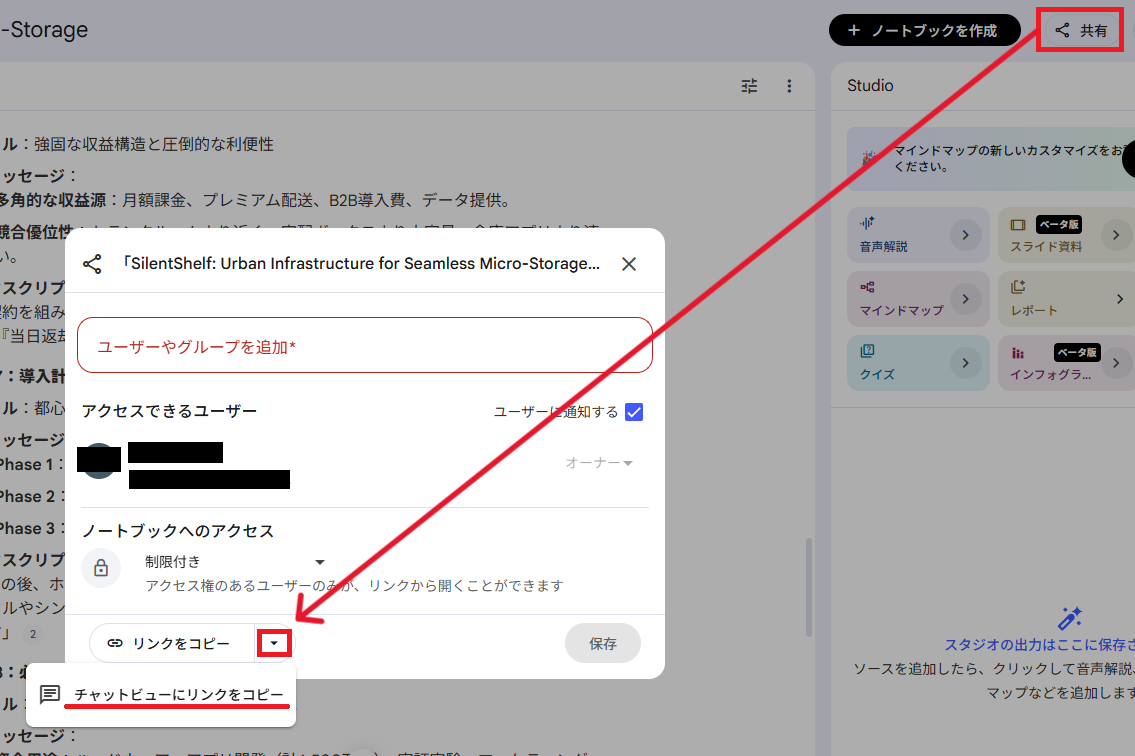This screenshot has height=756, width=1135.
Task: Open the レポート tile
Action: [1066, 299]
